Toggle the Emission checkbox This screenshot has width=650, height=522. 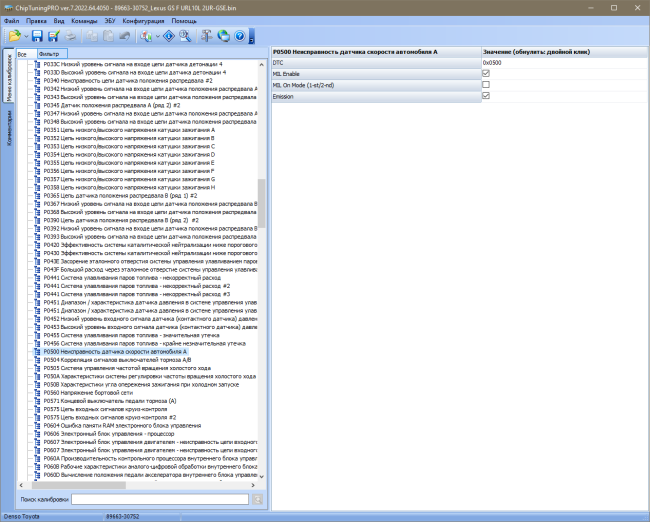pos(486,96)
